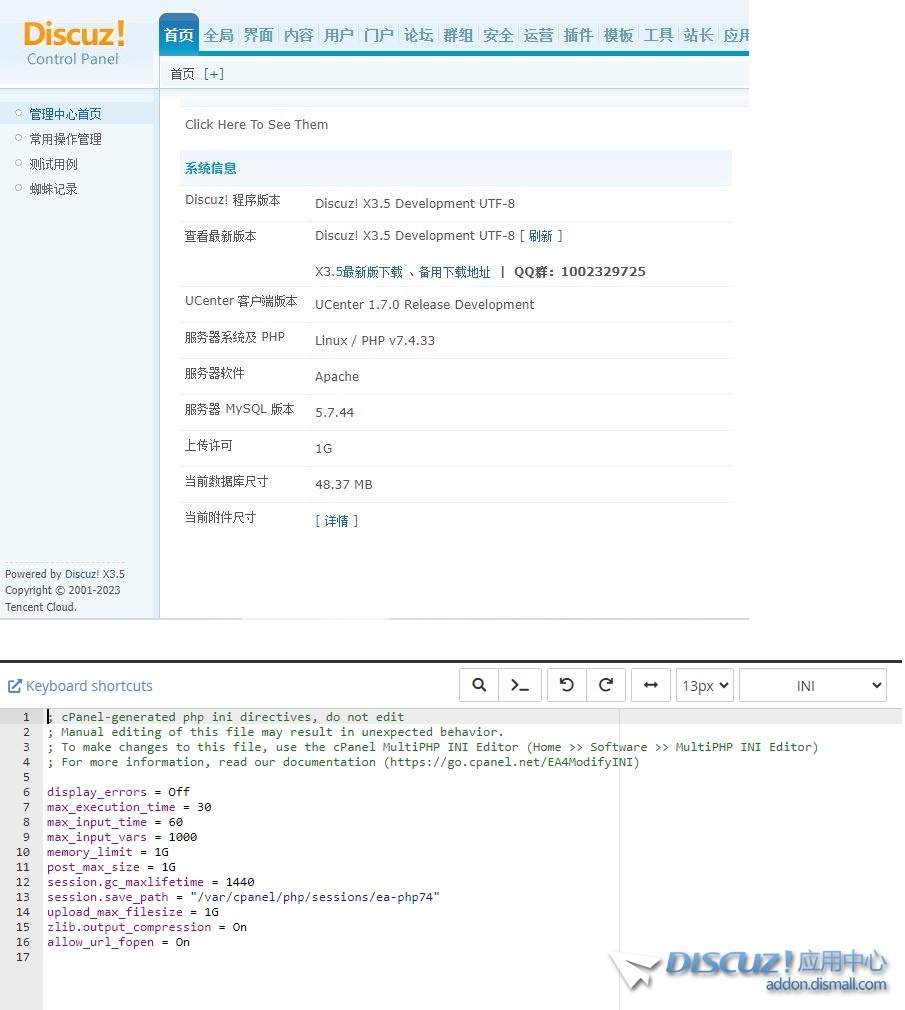905x1010 pixels.
Task: Open the INI language mode dropdown
Action: pos(812,686)
